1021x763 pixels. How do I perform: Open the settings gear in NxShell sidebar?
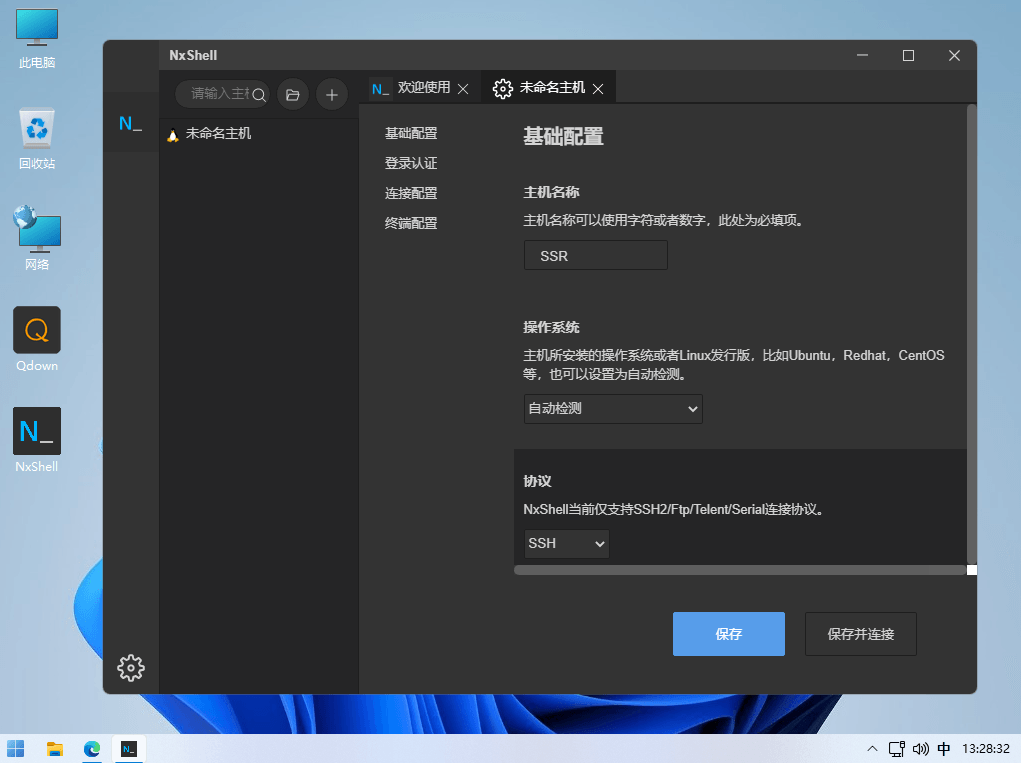click(x=131, y=667)
